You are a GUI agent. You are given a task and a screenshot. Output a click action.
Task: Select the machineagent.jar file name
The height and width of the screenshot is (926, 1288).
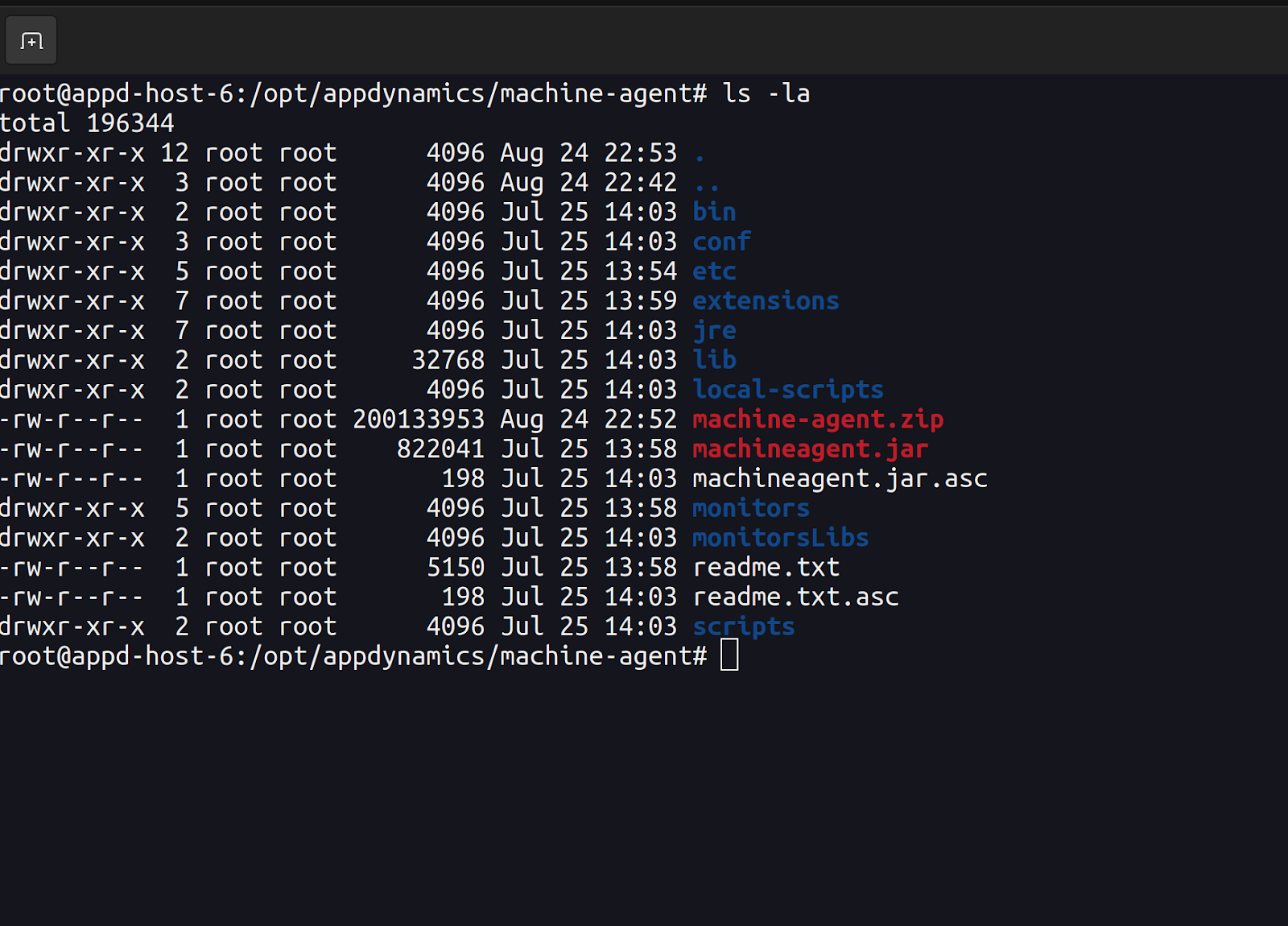[810, 449]
